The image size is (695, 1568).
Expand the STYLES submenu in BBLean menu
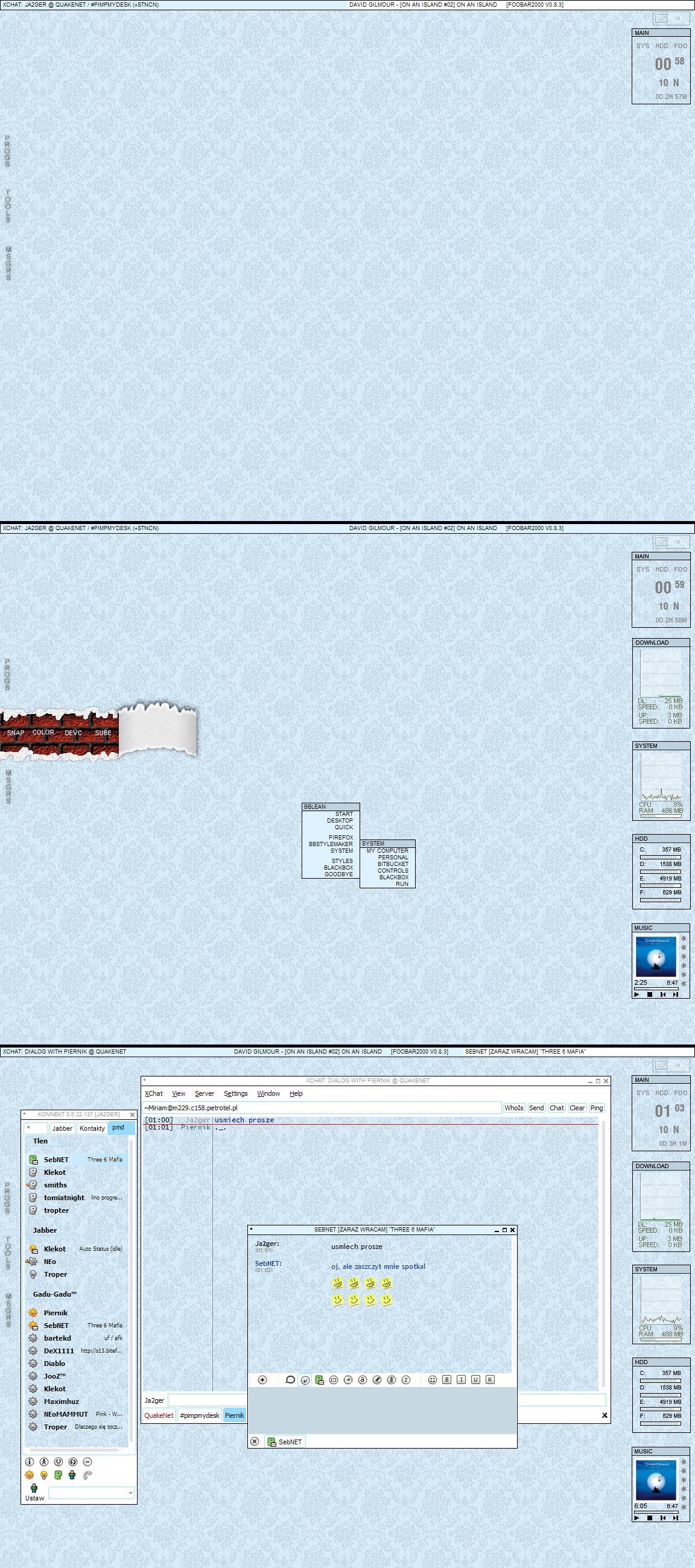click(x=341, y=861)
